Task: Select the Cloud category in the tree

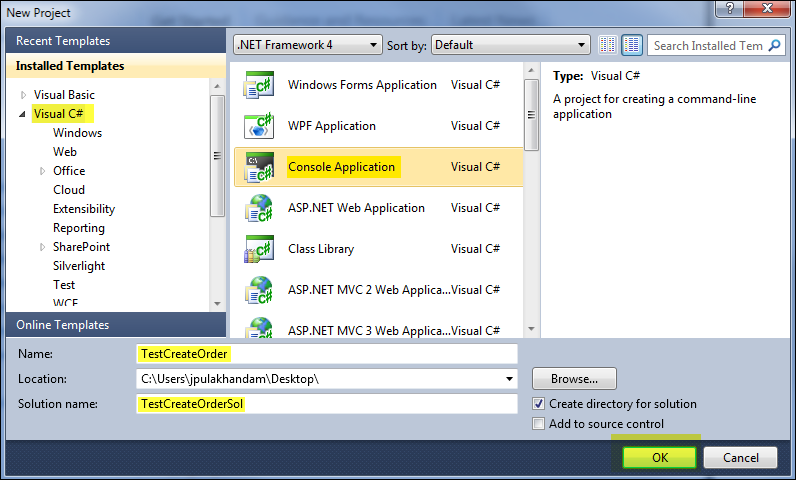Action: pos(69,190)
